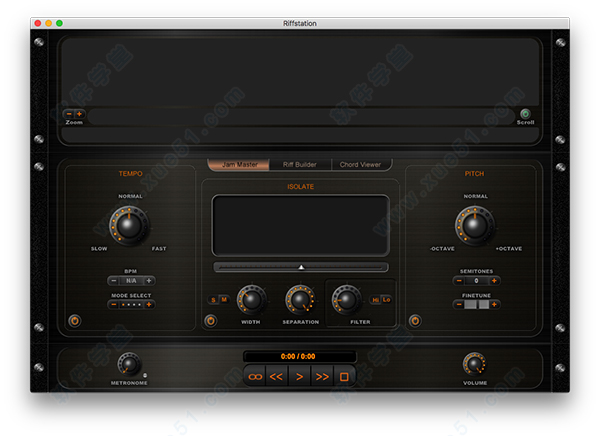Viewport: 600px width, 436px height.
Task: Click the Riffstation window title
Action: [300, 23]
